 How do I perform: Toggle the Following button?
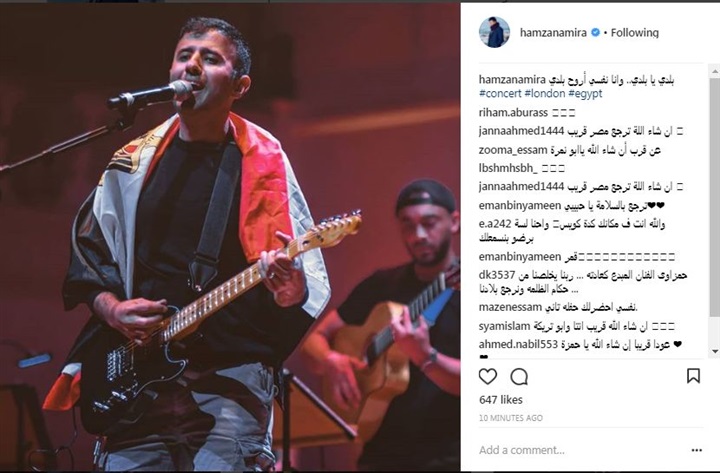[x=635, y=33]
